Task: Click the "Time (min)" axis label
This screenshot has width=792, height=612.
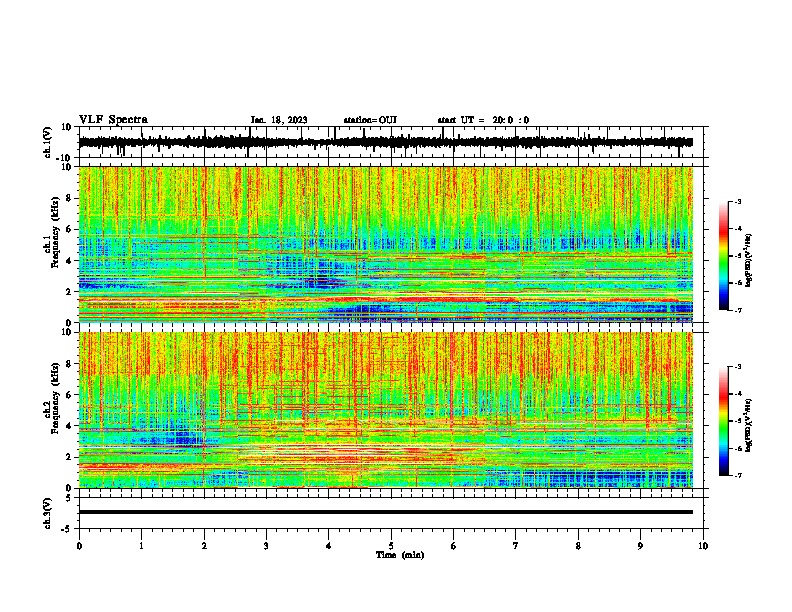Action: pyautogui.click(x=400, y=555)
